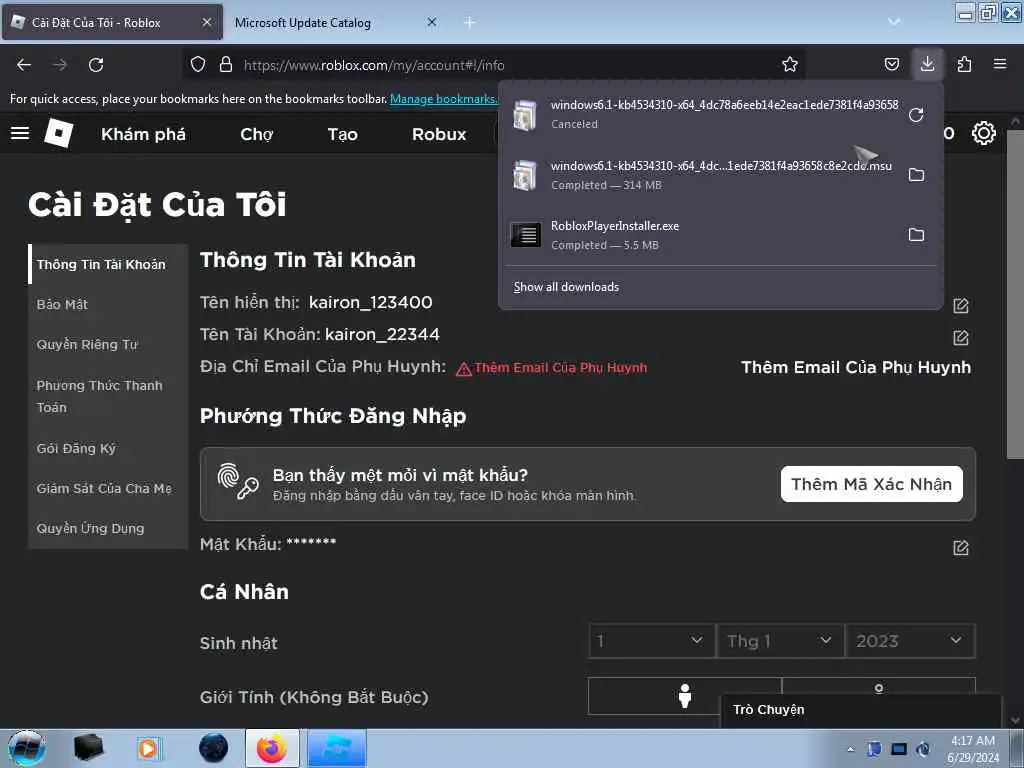
Task: Toggle the Firefox downloads panel button
Action: (x=927, y=64)
